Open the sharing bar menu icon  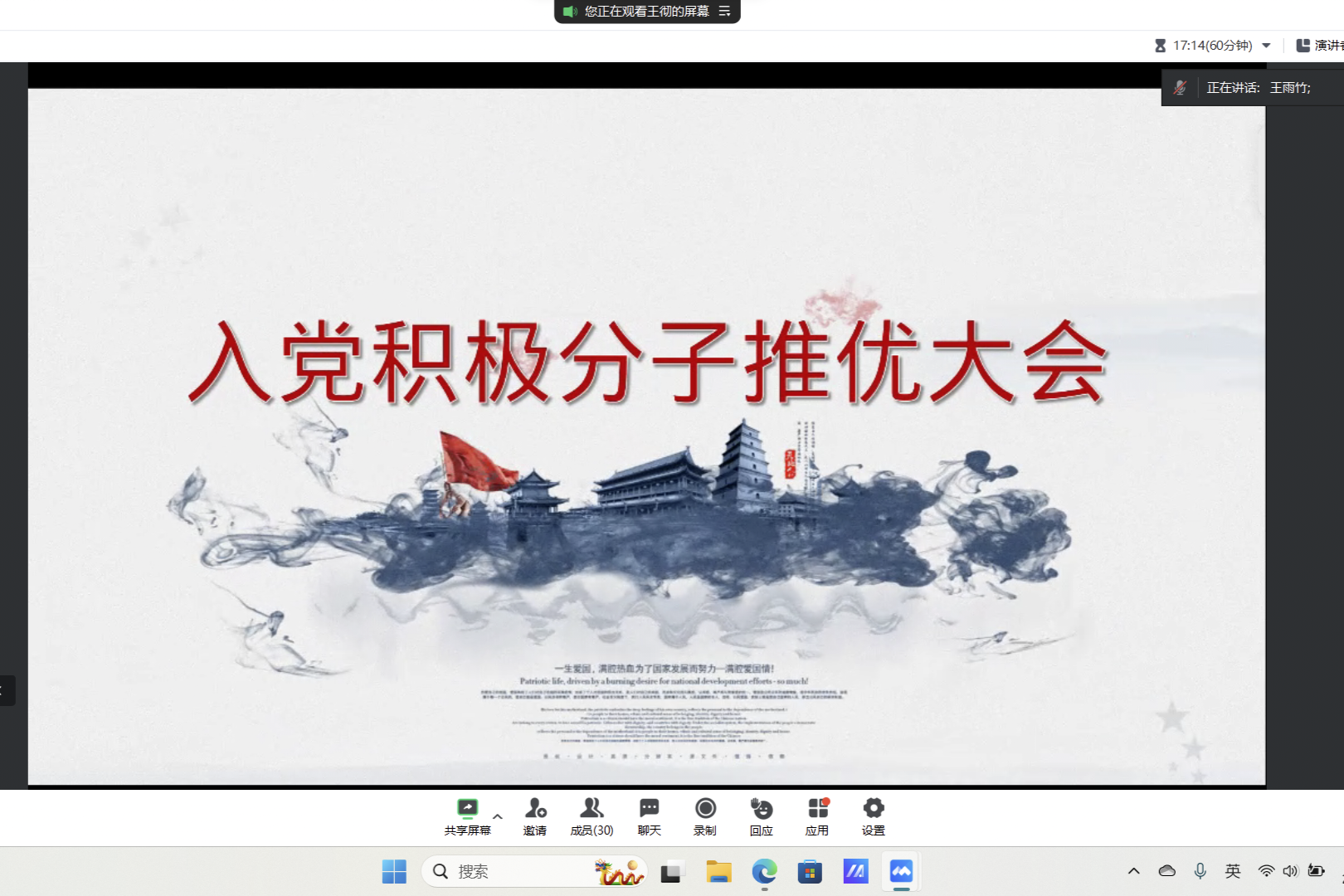click(x=724, y=12)
